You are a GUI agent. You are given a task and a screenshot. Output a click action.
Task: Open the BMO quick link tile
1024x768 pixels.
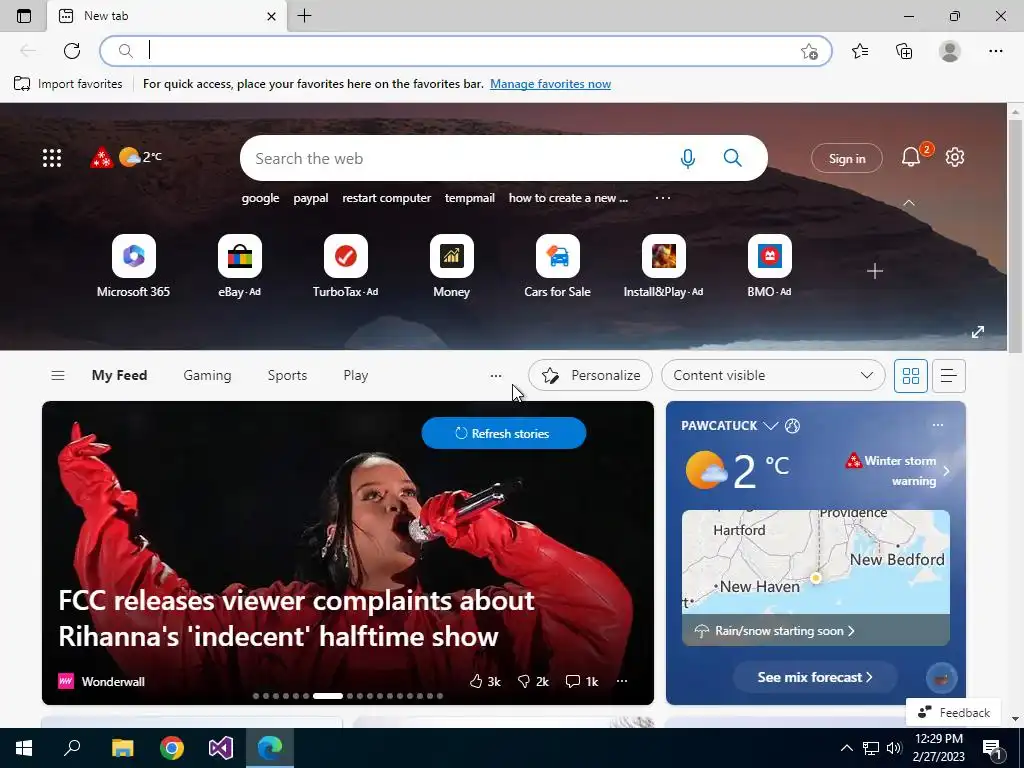tap(769, 266)
